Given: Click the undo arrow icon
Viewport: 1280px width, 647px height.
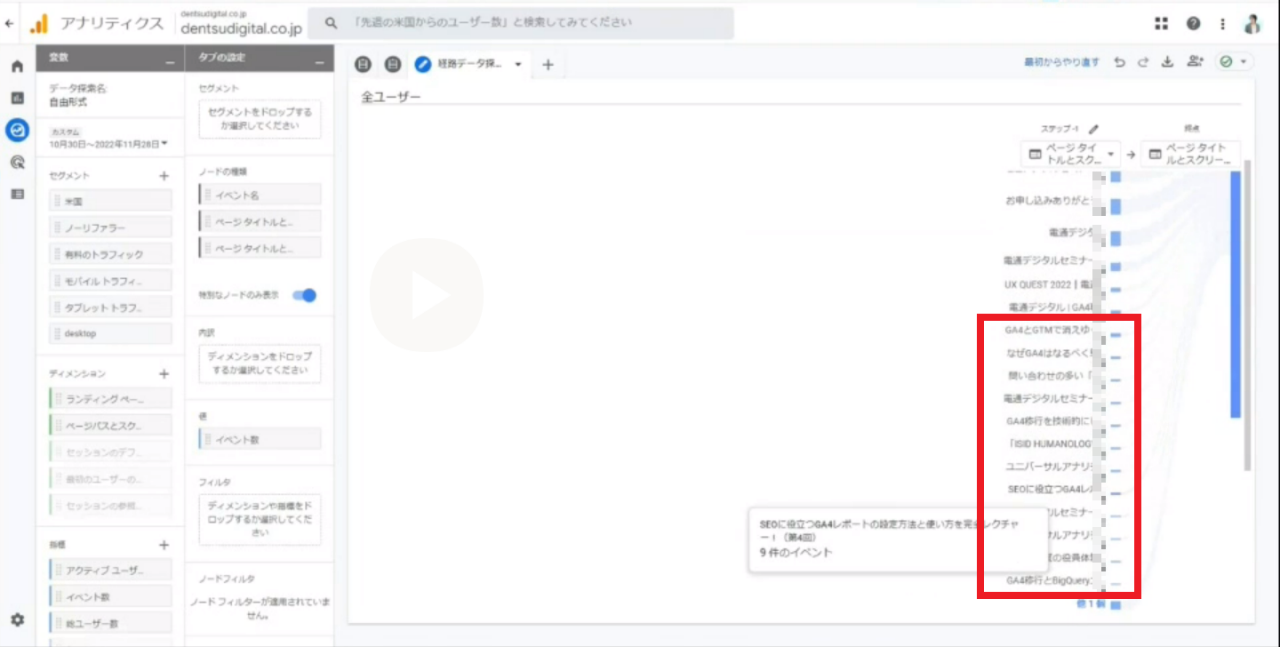Looking at the screenshot, I should (1120, 62).
